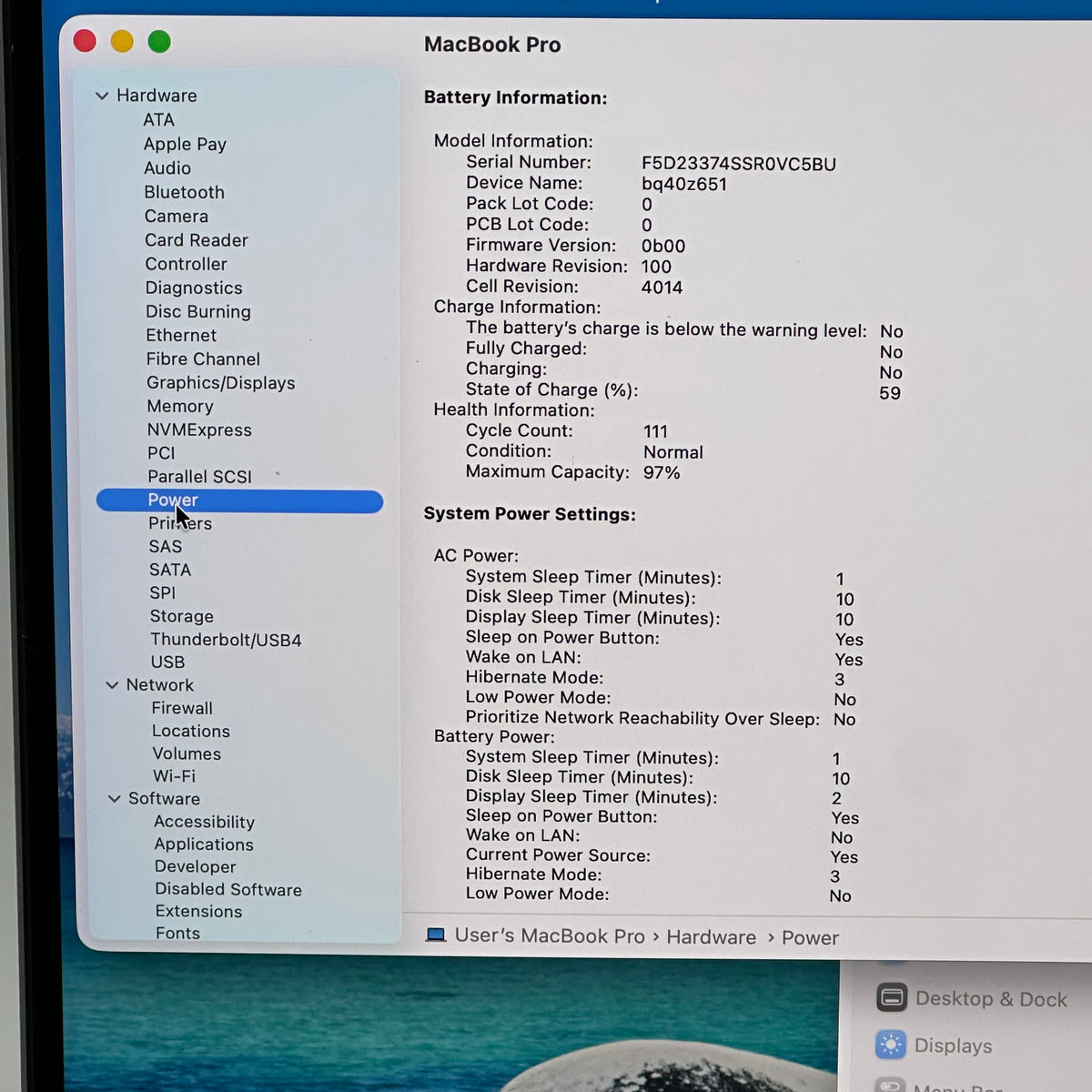1092x1092 pixels.
Task: Click the MacBook Pro window title
Action: 492,45
